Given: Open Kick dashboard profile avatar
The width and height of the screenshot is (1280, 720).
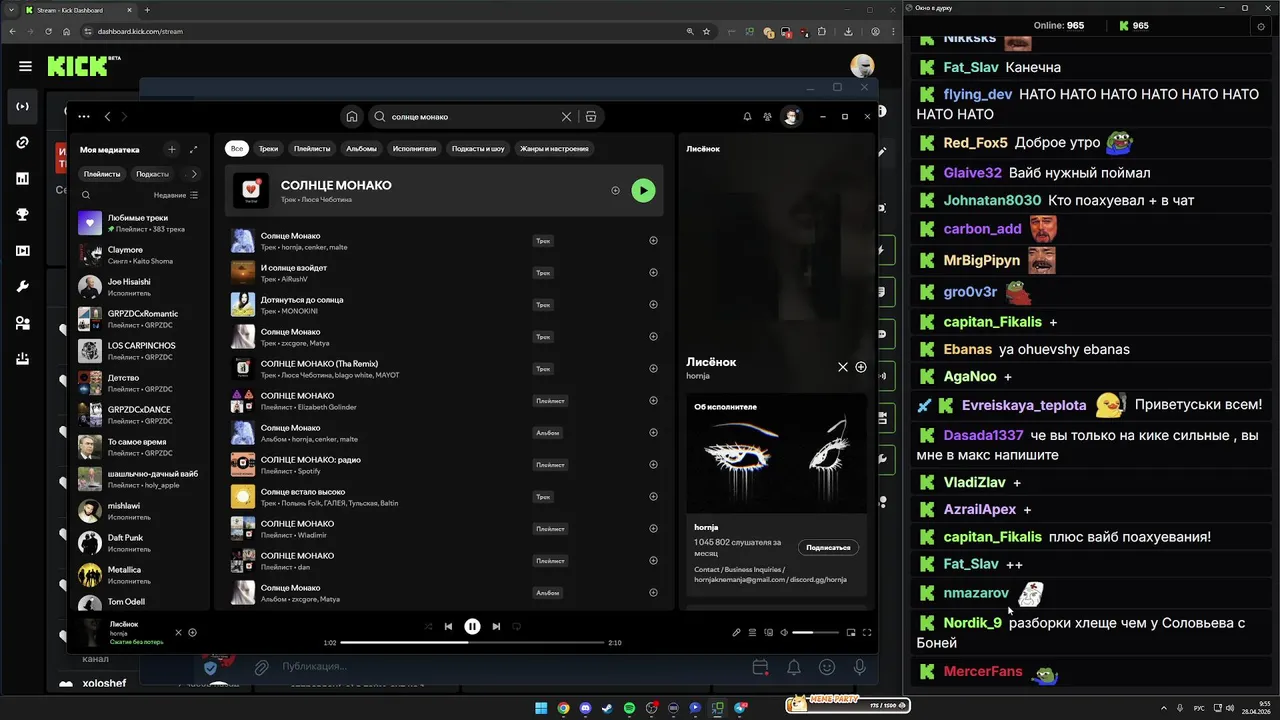Looking at the screenshot, I should point(862,66).
